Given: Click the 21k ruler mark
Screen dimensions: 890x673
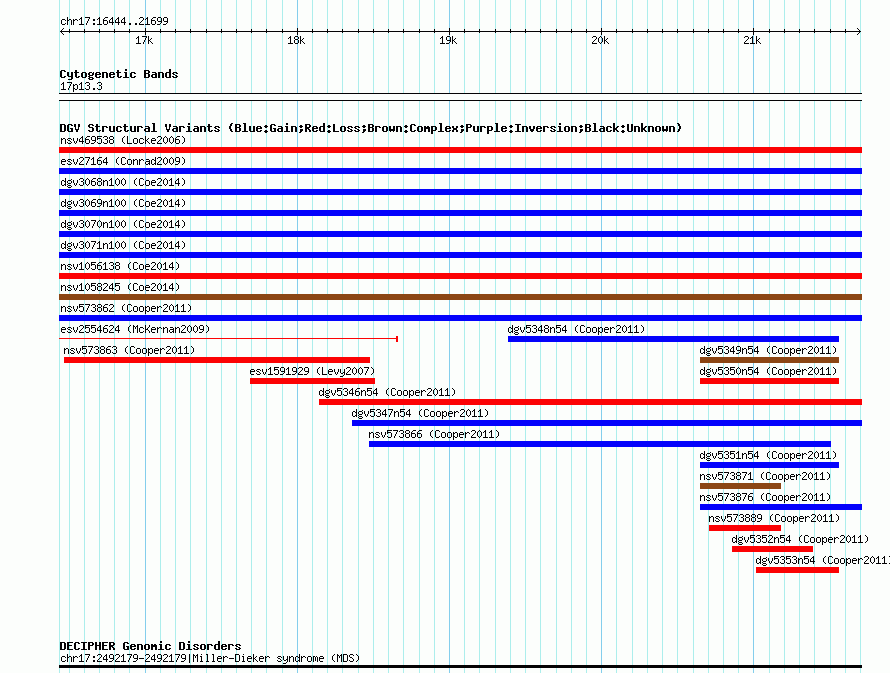Looking at the screenshot, I should pyautogui.click(x=752, y=40).
